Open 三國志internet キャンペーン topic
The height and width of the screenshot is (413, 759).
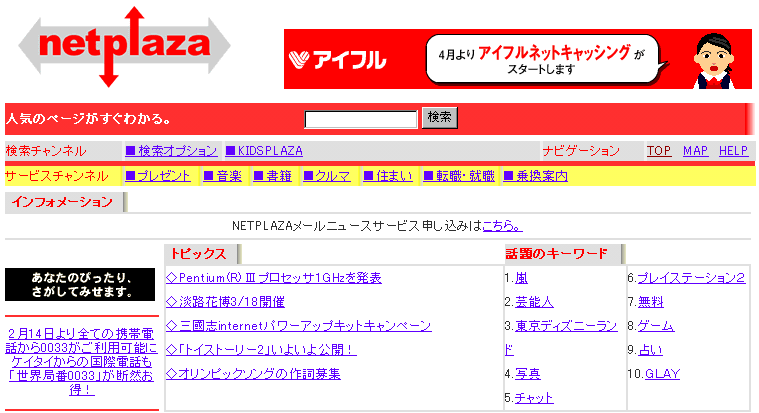click(298, 326)
